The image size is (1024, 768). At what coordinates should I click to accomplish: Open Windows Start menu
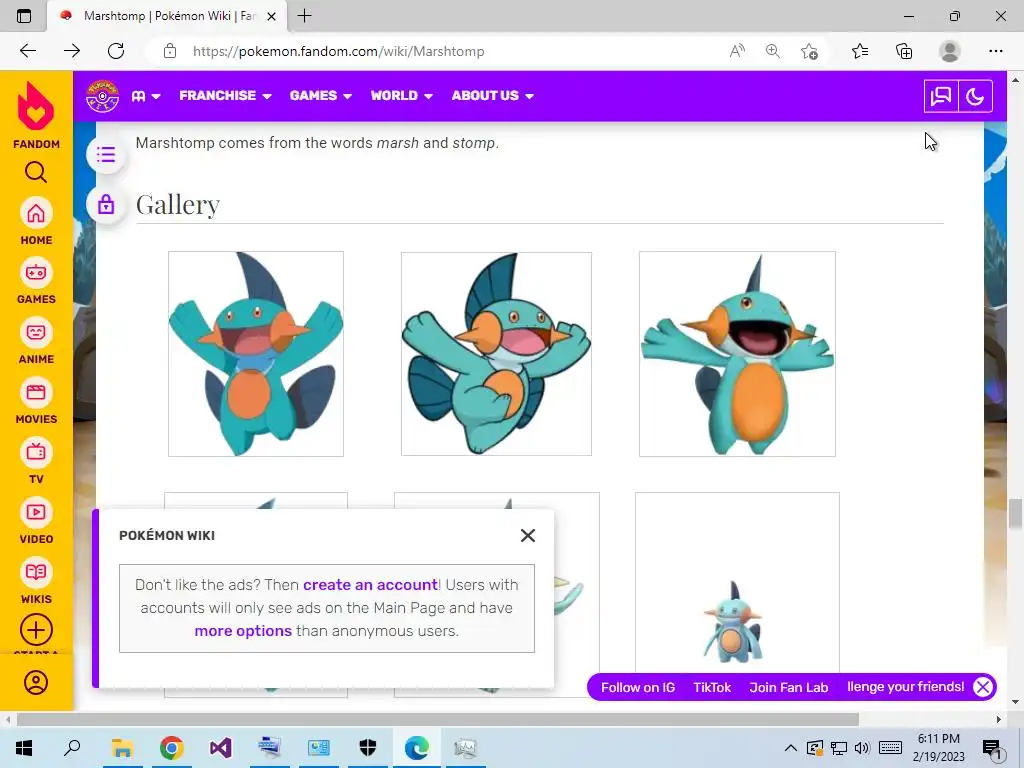(24, 748)
